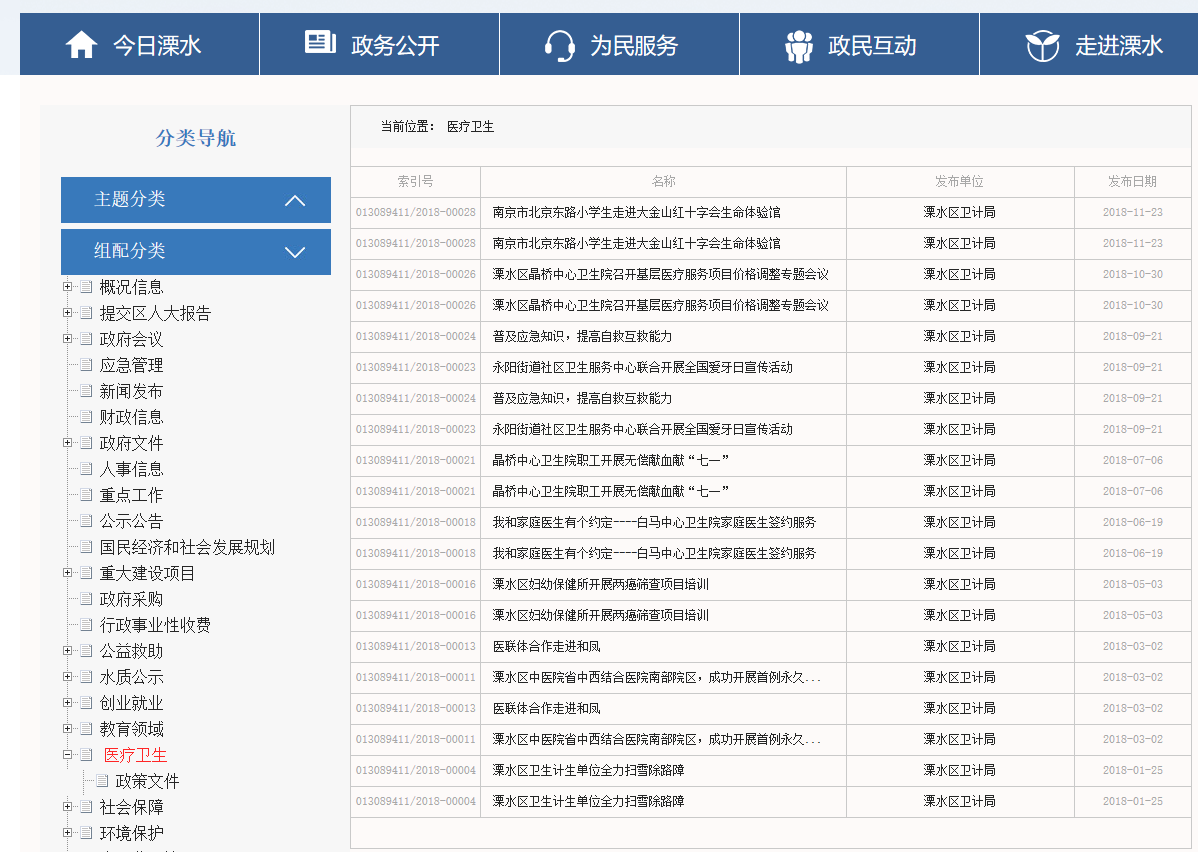Click the headset icon beside 为民服务

(x=559, y=45)
